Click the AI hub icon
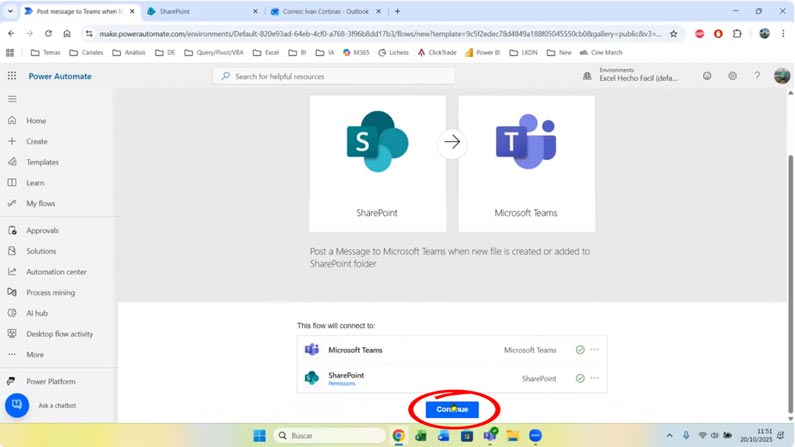The image size is (795, 447). (x=12, y=313)
